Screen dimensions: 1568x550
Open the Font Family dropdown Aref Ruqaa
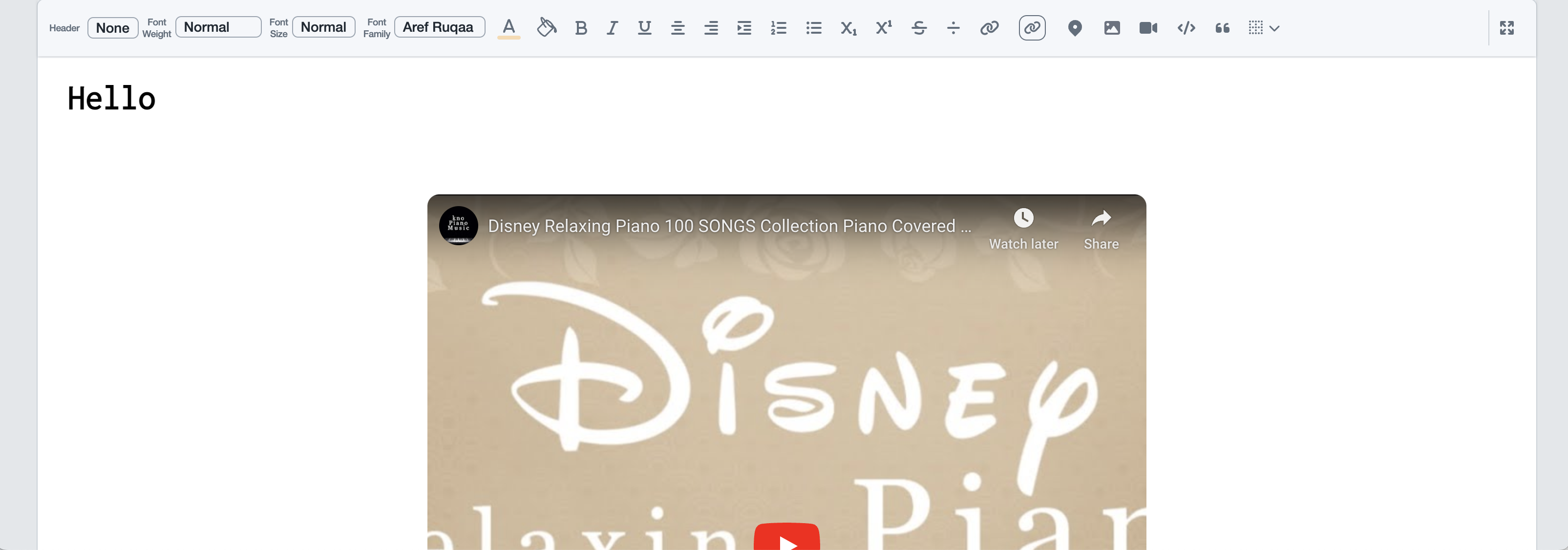coord(439,27)
